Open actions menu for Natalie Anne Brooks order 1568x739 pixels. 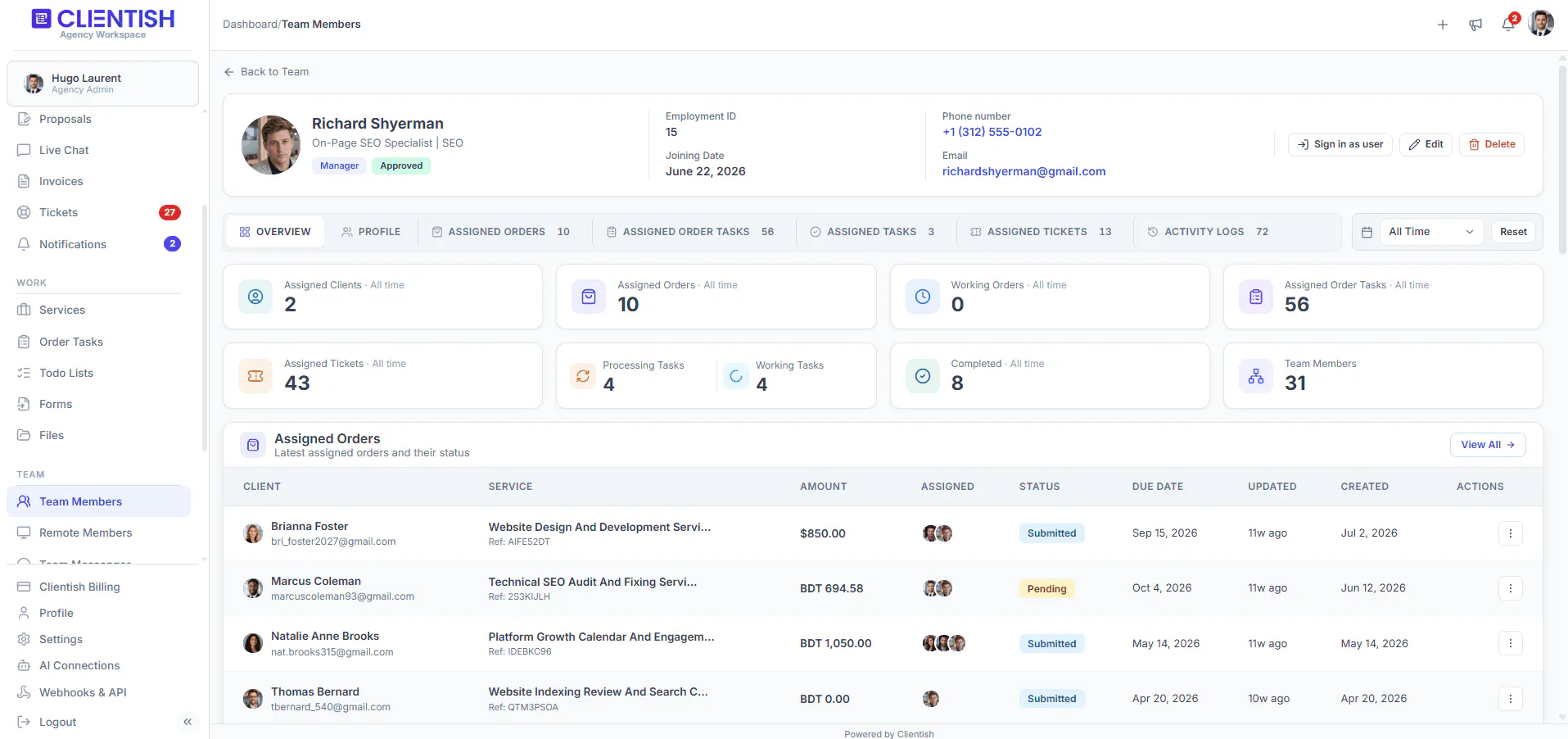tap(1511, 643)
